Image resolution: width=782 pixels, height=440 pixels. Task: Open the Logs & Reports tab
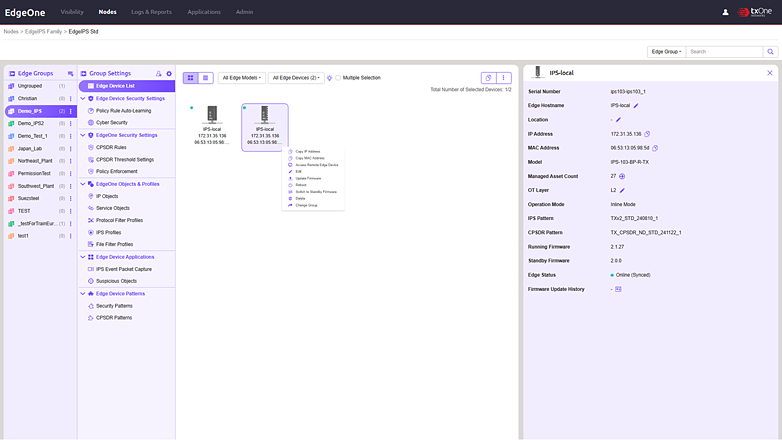tap(152, 12)
